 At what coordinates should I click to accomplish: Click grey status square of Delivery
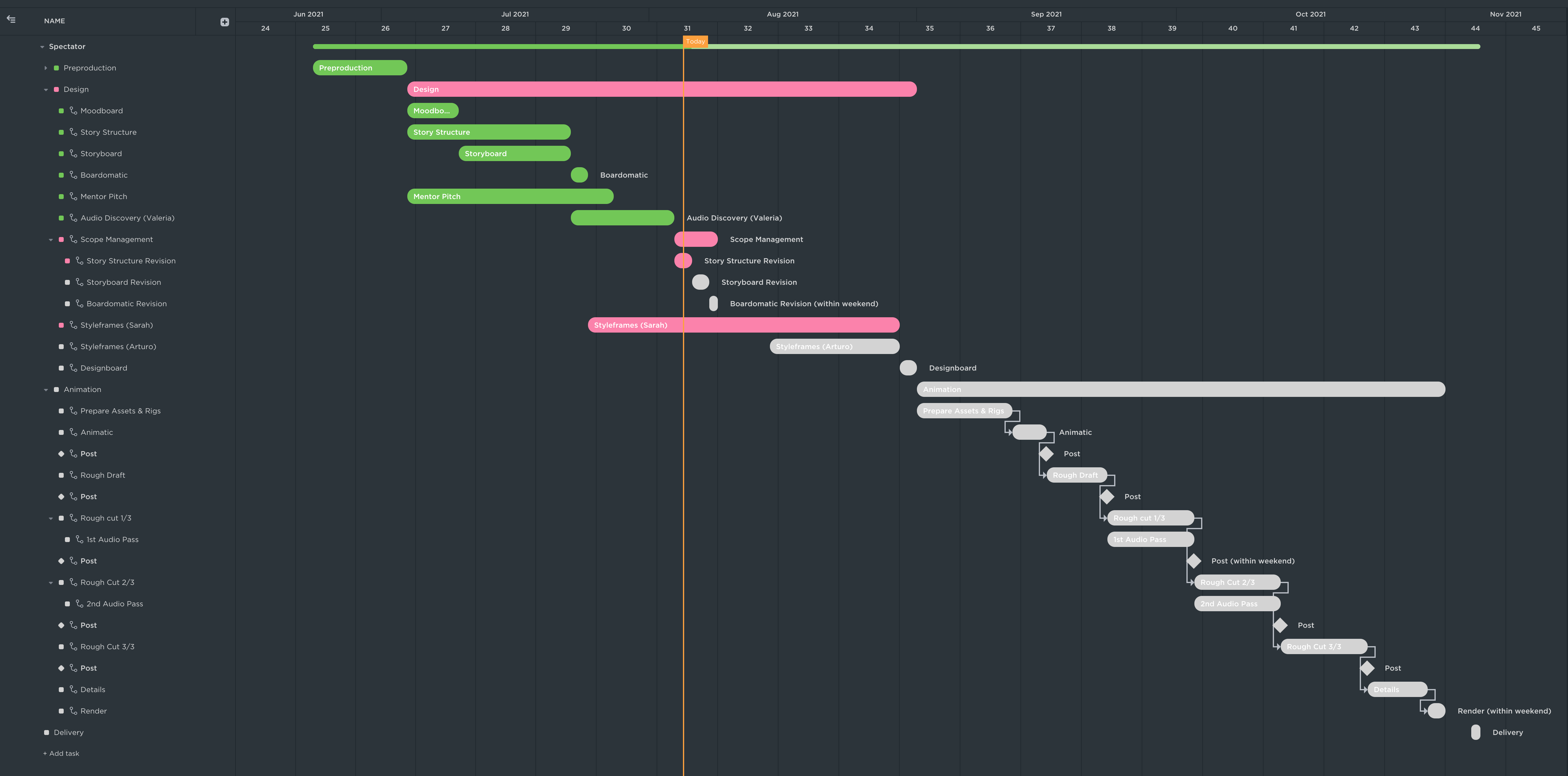click(46, 732)
